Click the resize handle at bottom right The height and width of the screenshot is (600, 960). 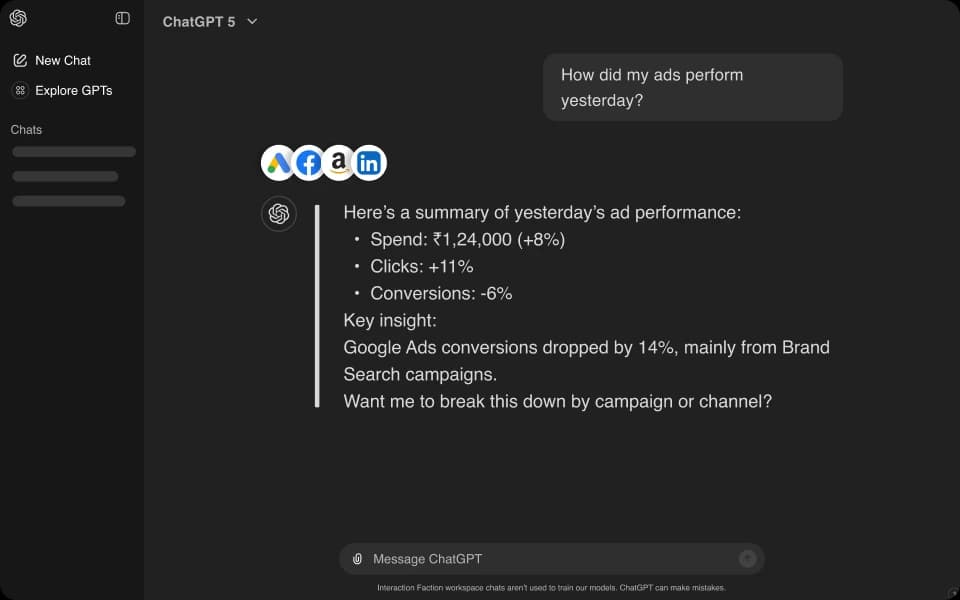pyautogui.click(x=951, y=592)
